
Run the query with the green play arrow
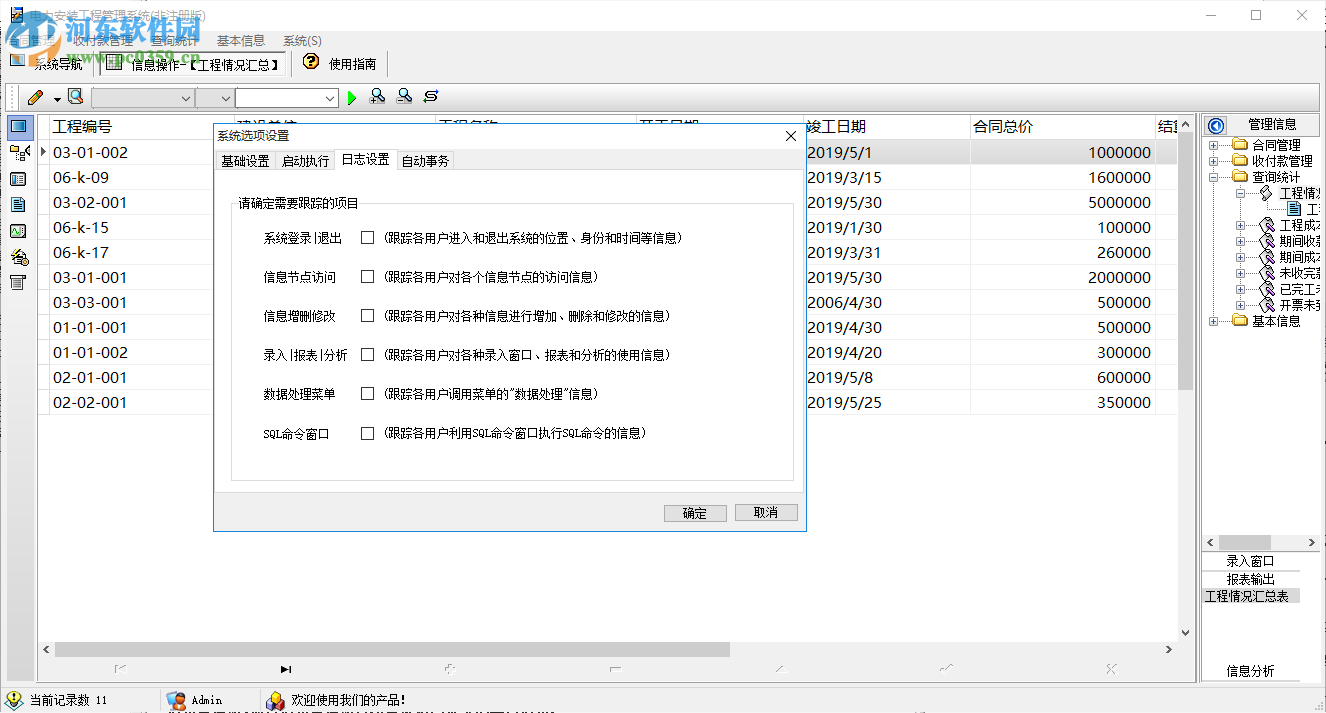351,97
